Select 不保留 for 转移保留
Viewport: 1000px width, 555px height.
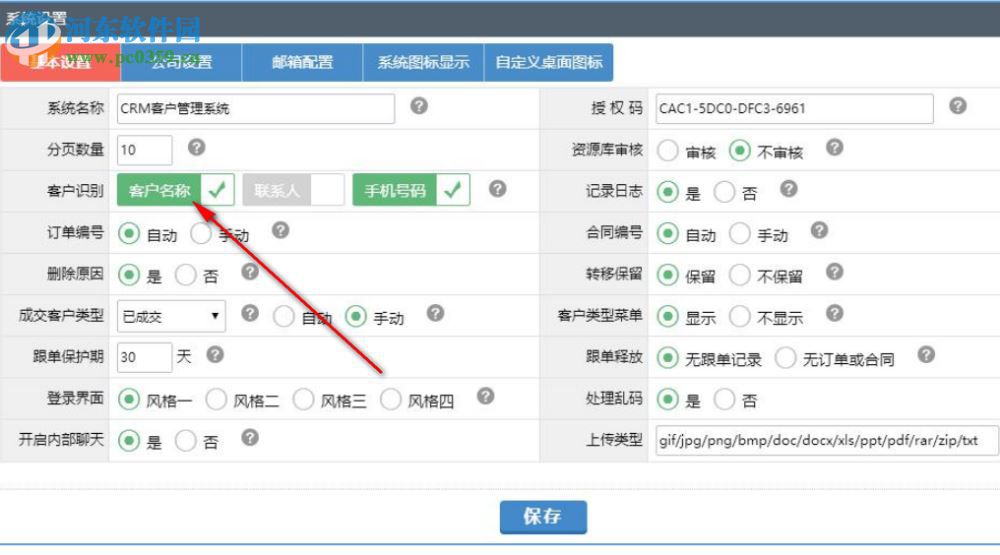[740, 275]
